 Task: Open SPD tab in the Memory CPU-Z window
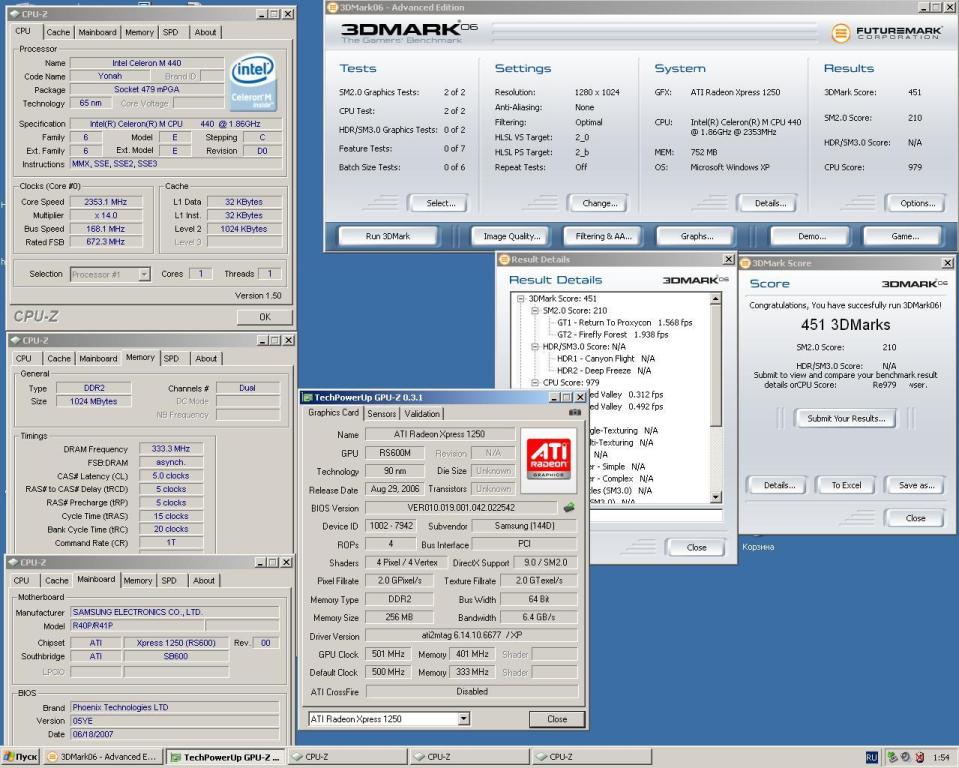point(171,358)
